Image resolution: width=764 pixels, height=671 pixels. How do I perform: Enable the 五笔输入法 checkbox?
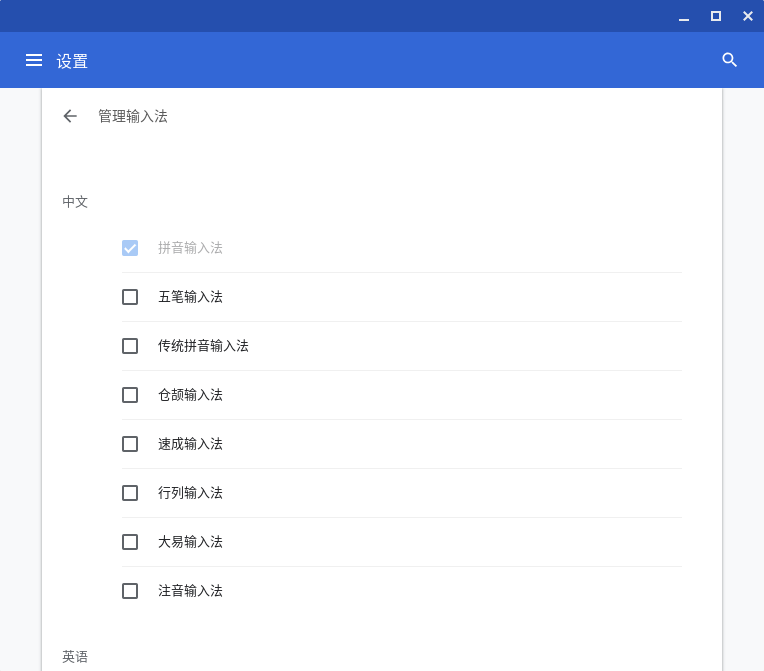(130, 297)
